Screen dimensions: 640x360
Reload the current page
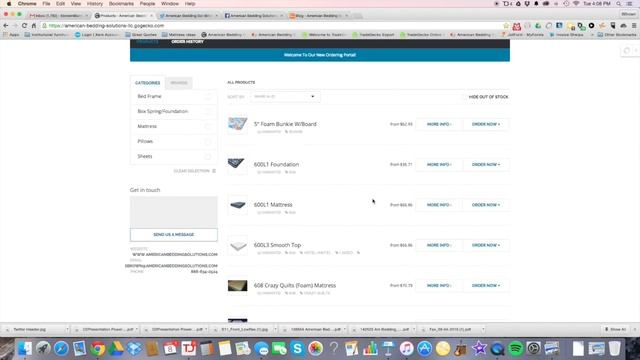pos(24,25)
